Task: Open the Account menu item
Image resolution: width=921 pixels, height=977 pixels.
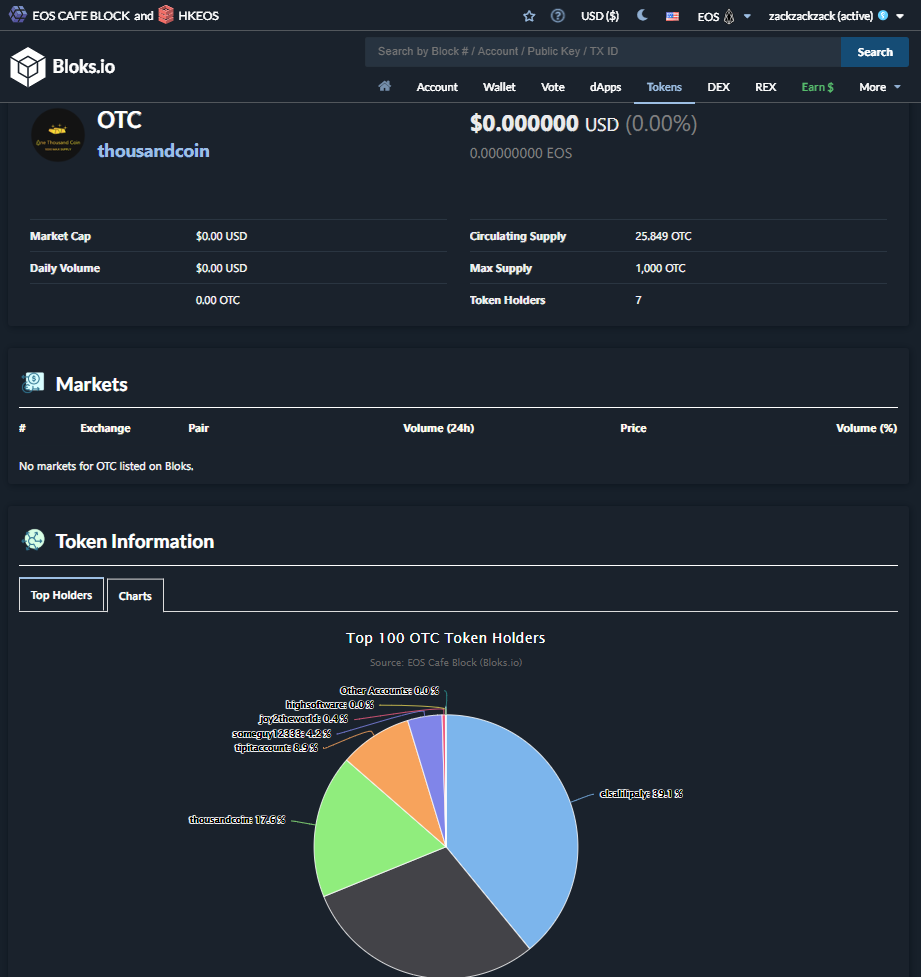Action: 437,87
